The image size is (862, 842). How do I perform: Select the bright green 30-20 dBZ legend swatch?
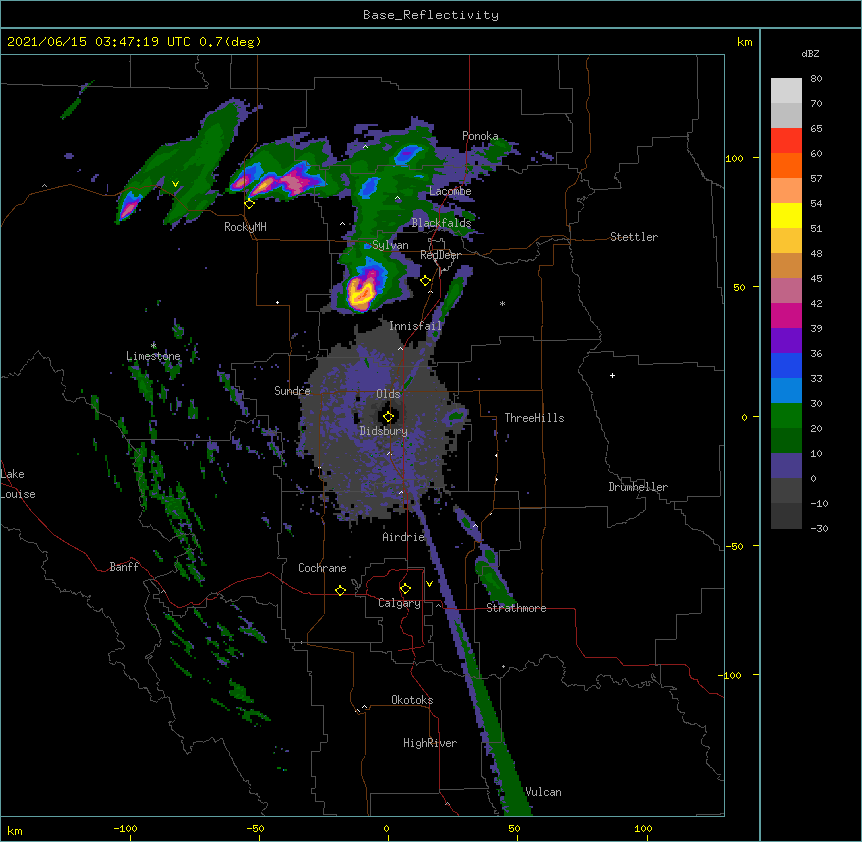(x=786, y=416)
